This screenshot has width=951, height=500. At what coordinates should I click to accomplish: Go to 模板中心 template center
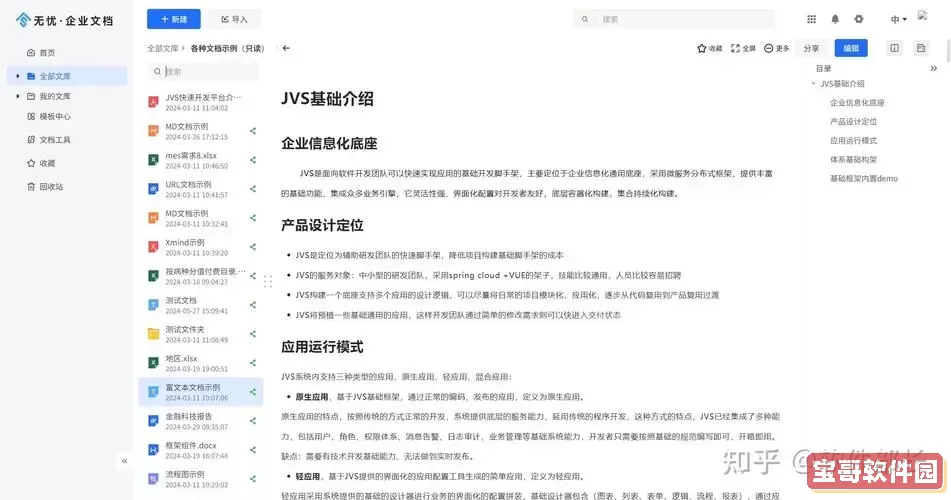pyautogui.click(x=49, y=116)
